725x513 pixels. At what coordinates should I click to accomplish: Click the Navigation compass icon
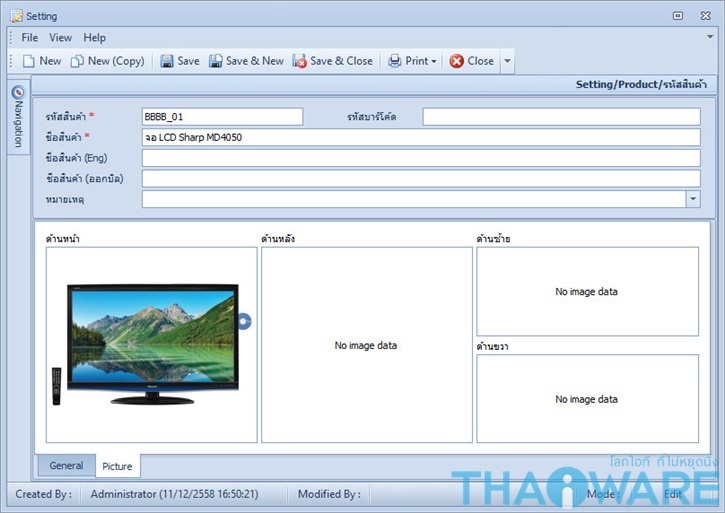click(18, 92)
